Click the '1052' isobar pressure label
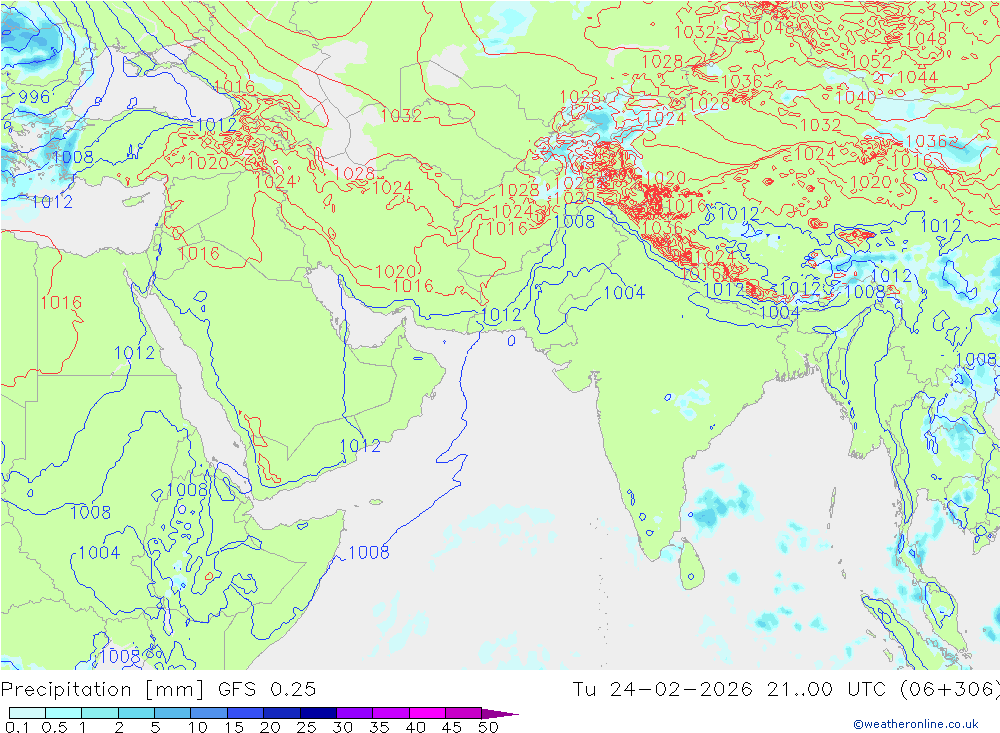 click(871, 62)
